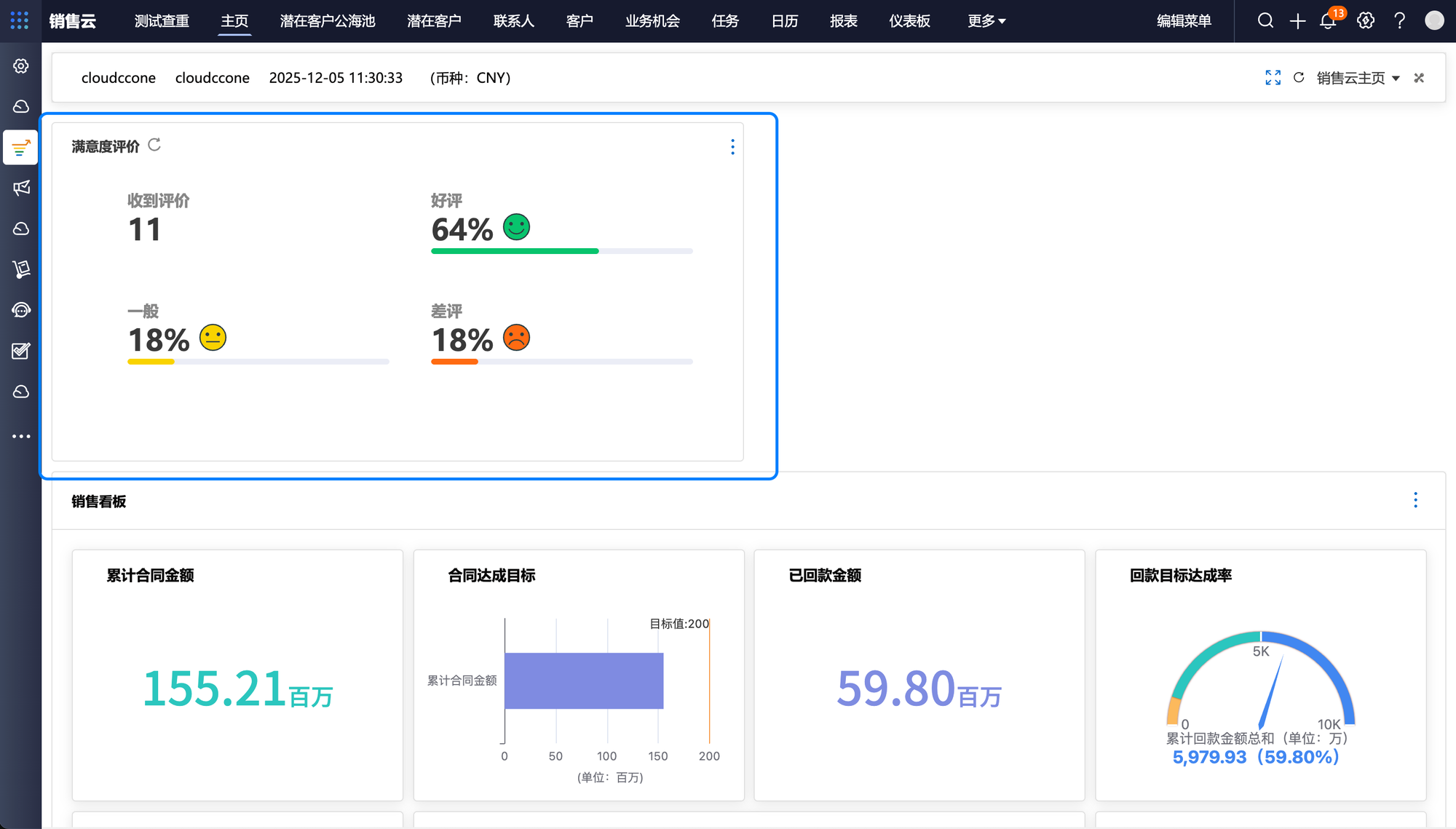
Task: Refresh the 满意度评价 card
Action: click(x=154, y=145)
